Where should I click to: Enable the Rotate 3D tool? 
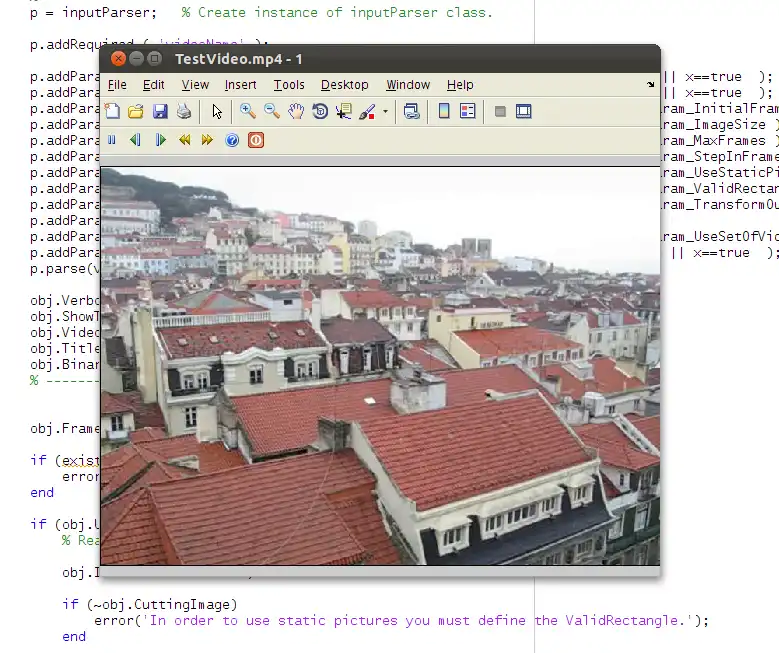point(320,111)
